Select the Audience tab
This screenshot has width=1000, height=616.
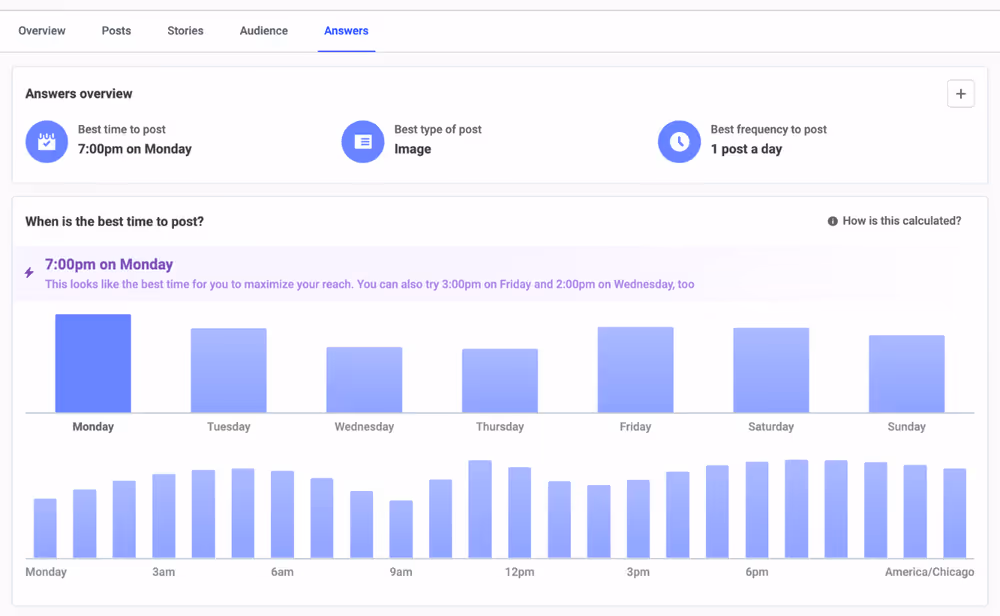pyautogui.click(x=263, y=31)
